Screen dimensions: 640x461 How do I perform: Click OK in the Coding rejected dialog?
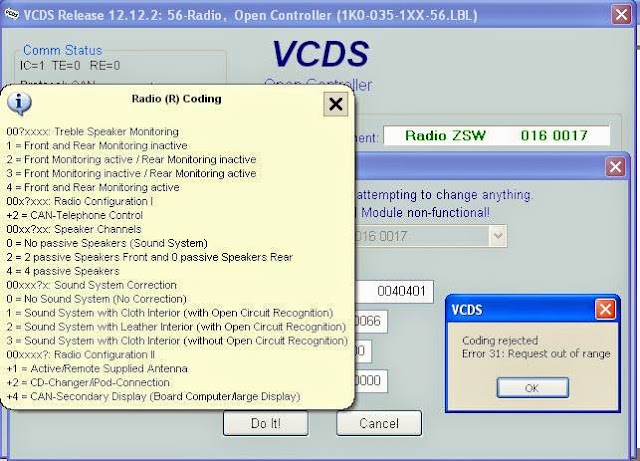(532, 388)
